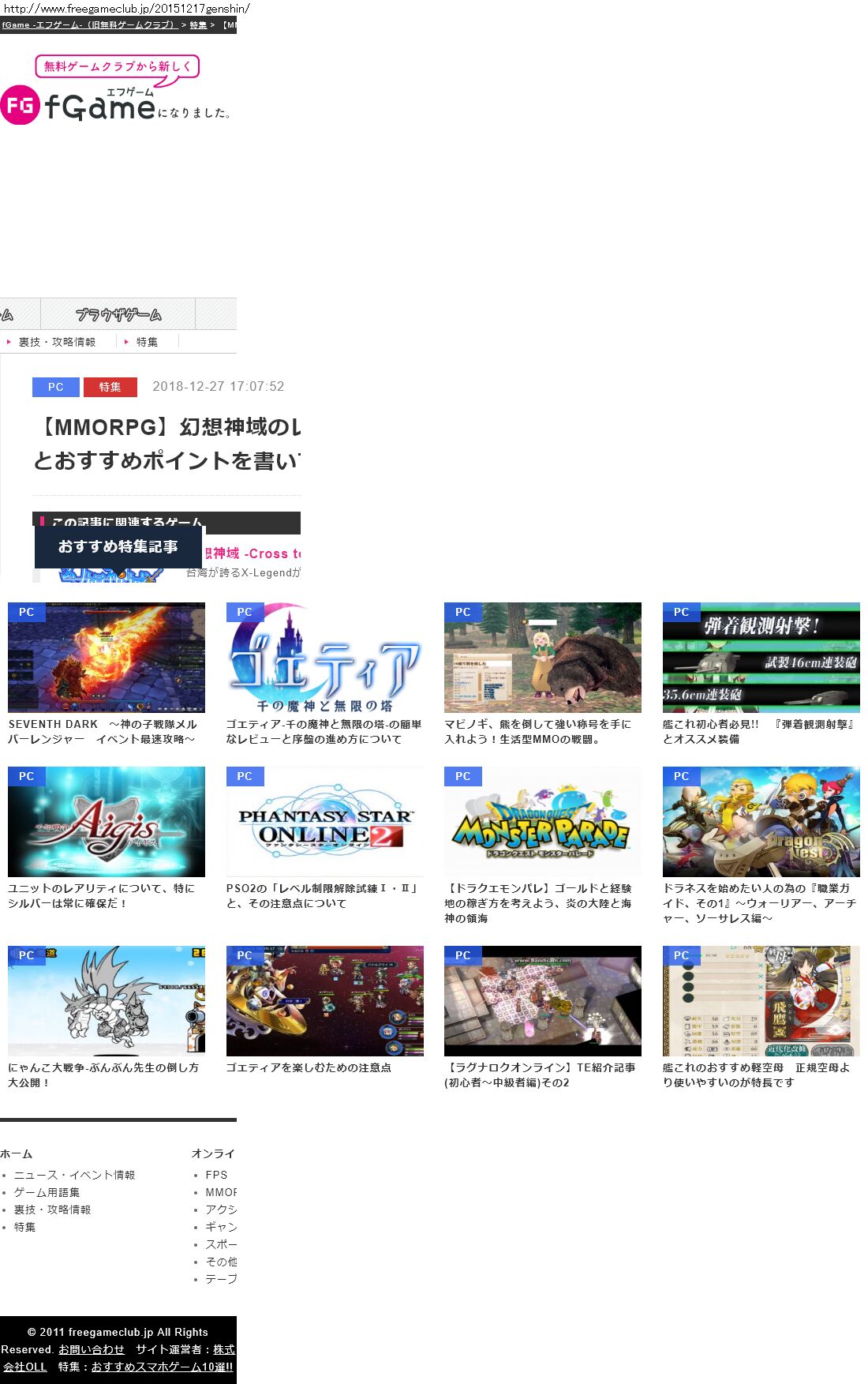
Task: Open the fGame breadcrumb link
Action: click(x=89, y=25)
